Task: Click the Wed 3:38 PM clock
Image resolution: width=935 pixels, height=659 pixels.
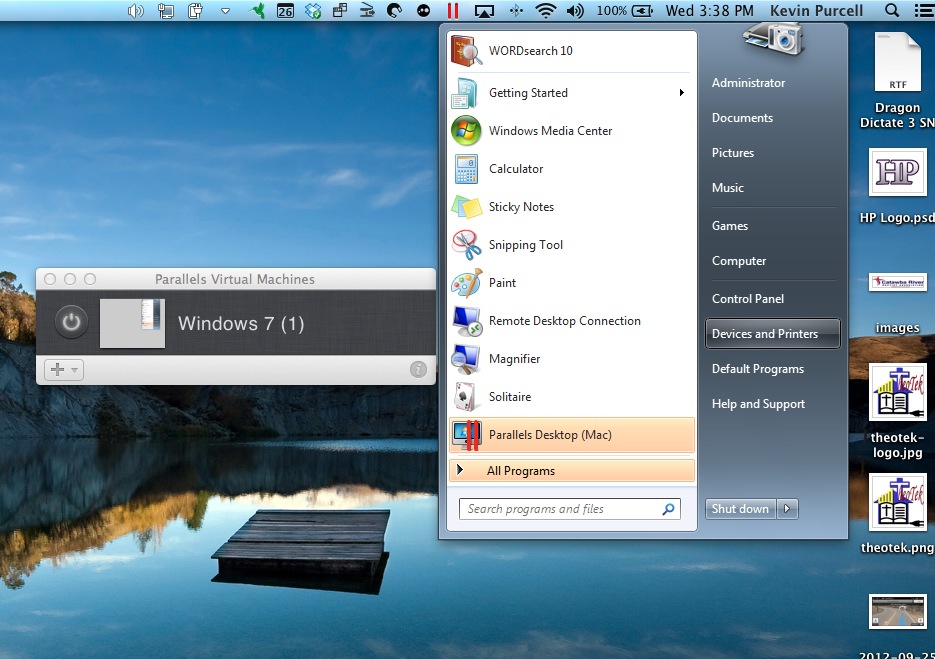Action: (x=709, y=11)
